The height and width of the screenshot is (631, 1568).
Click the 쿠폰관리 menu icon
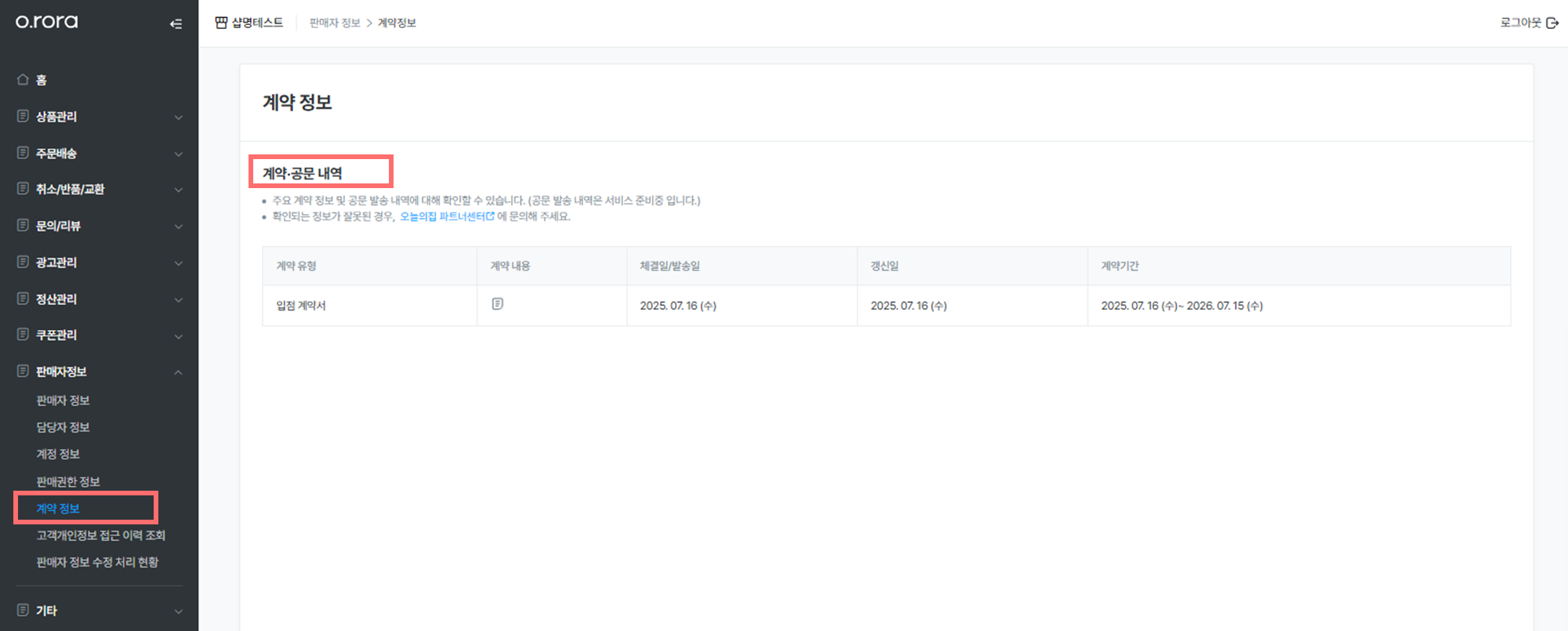23,335
